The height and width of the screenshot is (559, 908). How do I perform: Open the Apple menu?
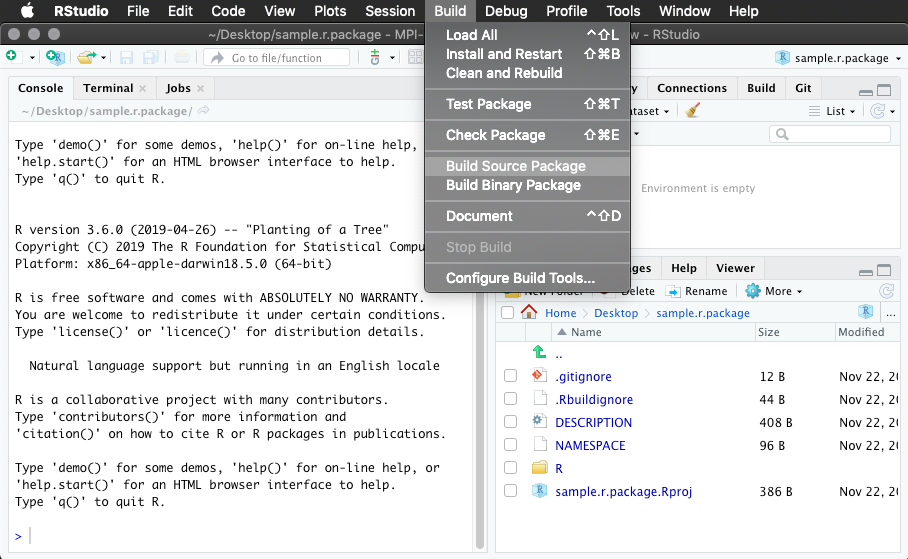[27, 11]
